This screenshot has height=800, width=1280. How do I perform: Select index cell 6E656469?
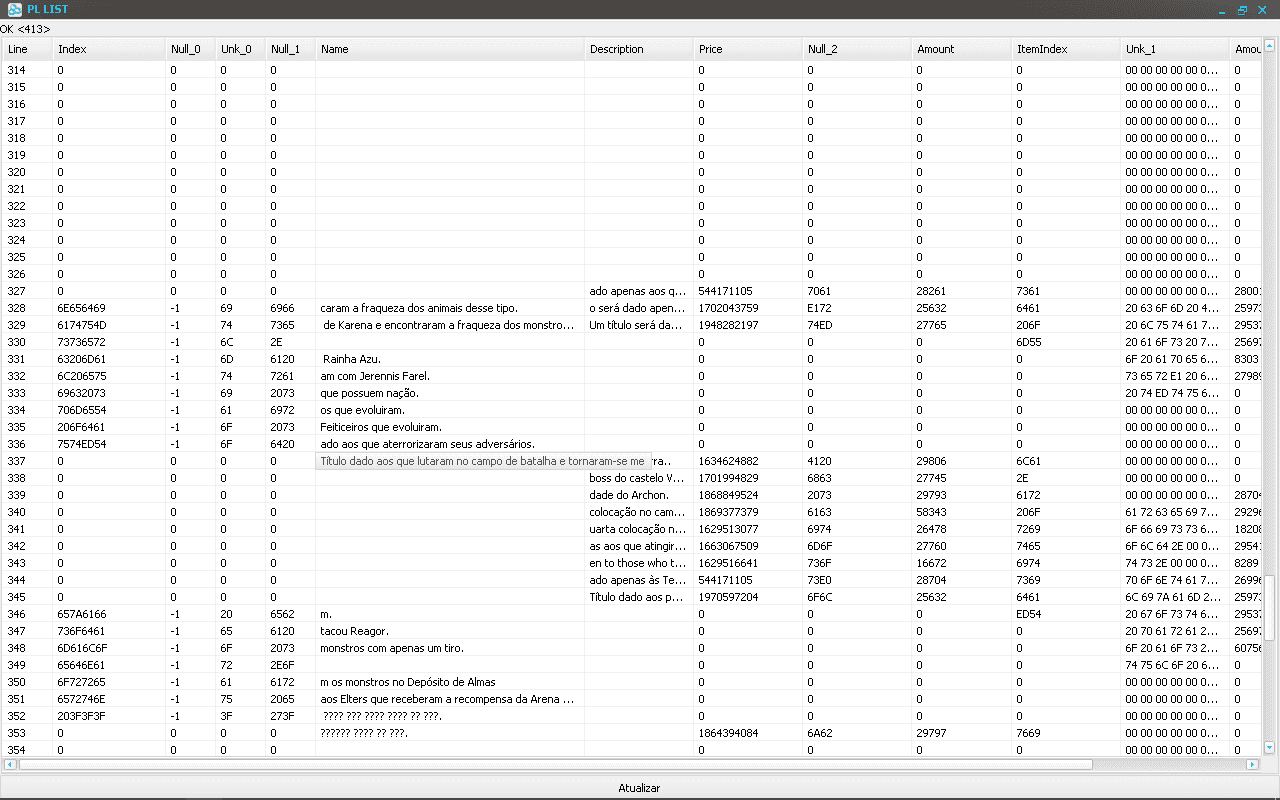109,308
